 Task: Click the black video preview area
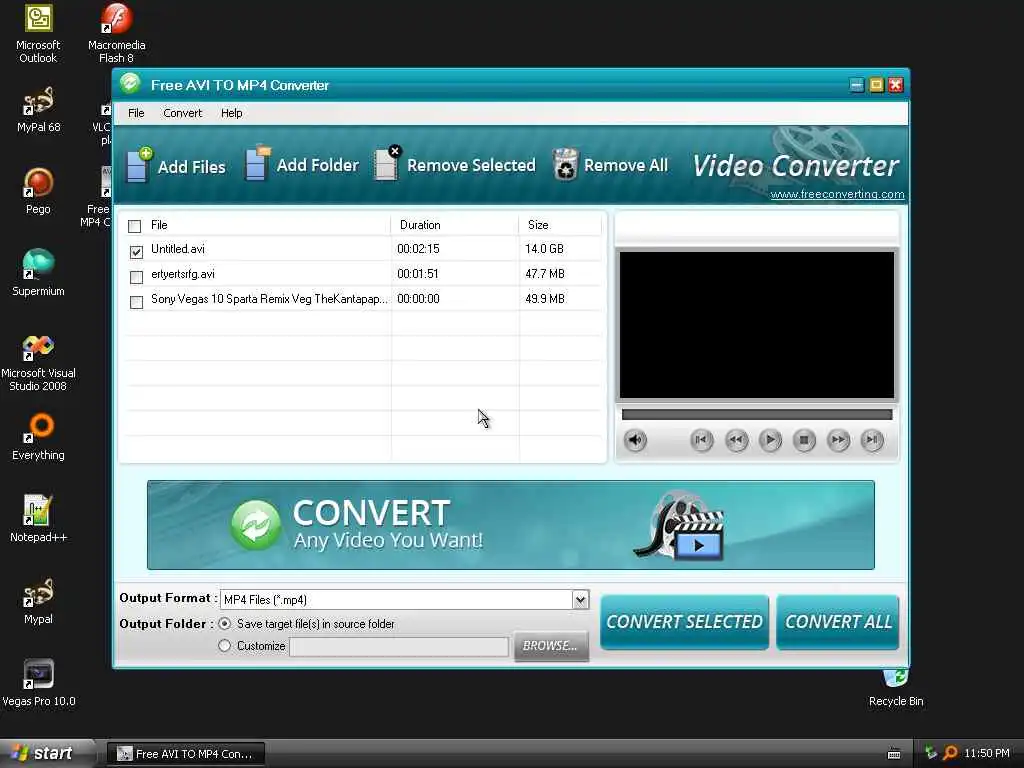click(757, 325)
